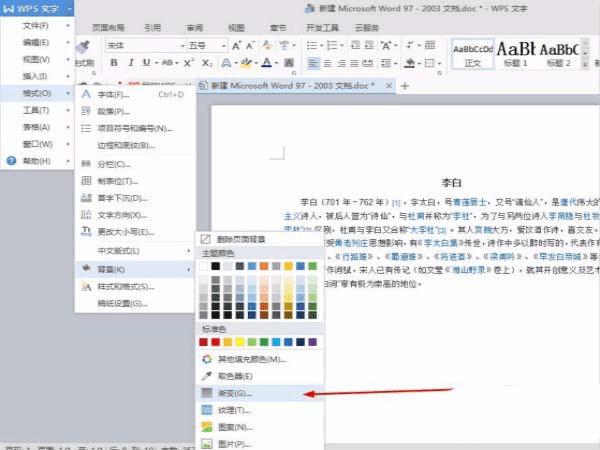Open the 工具(T) menu
Image resolution: width=600 pixels, height=450 pixels.
(36, 110)
